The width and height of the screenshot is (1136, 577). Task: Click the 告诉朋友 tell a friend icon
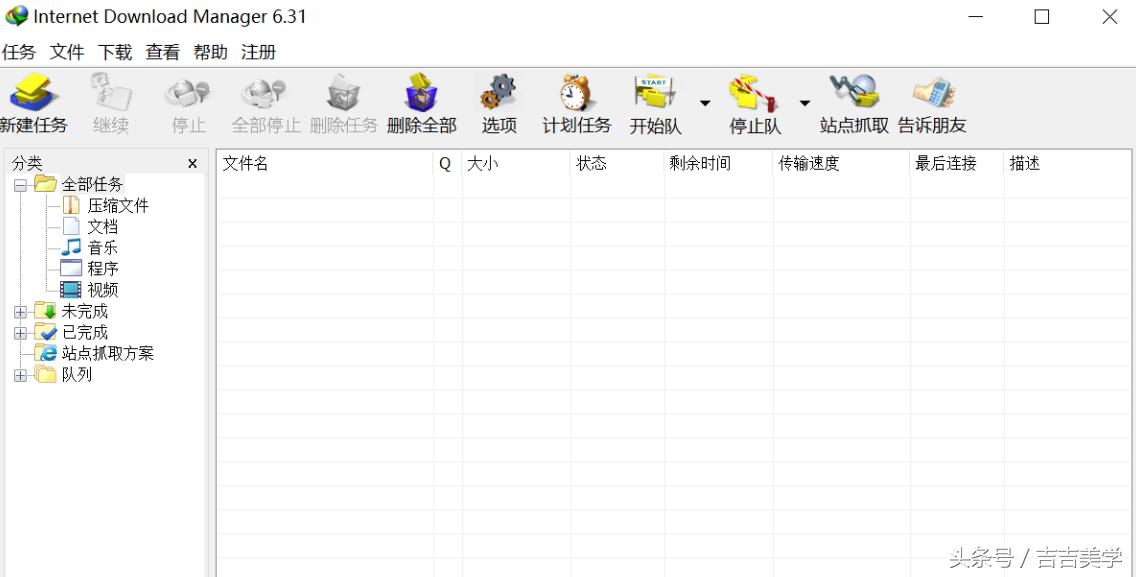tap(932, 93)
